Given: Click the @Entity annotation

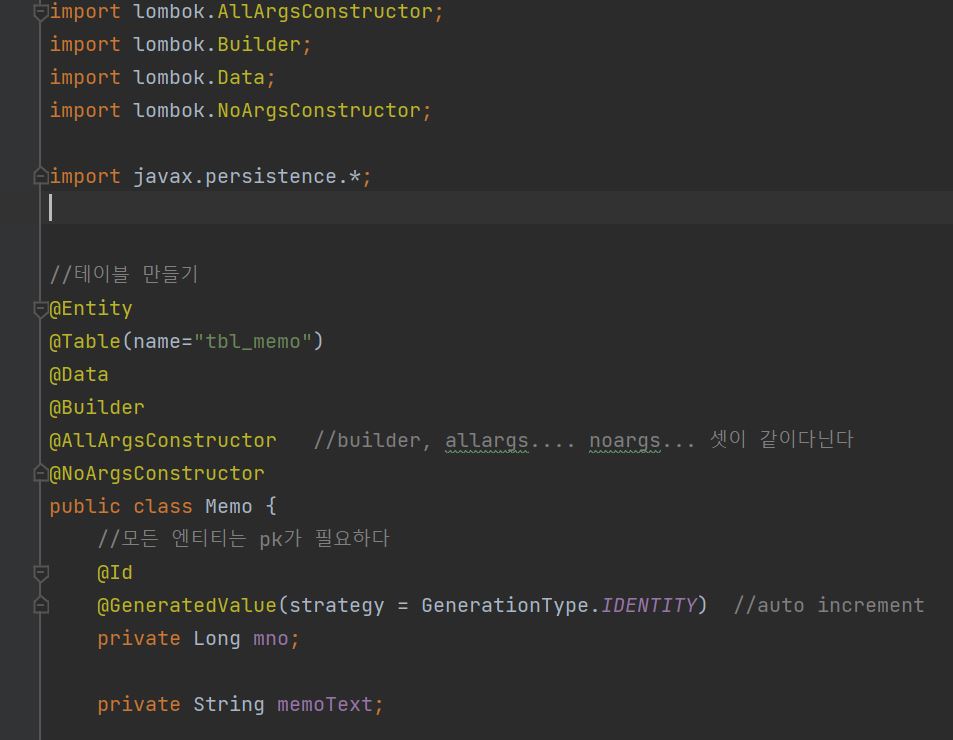Looking at the screenshot, I should (x=91, y=309).
